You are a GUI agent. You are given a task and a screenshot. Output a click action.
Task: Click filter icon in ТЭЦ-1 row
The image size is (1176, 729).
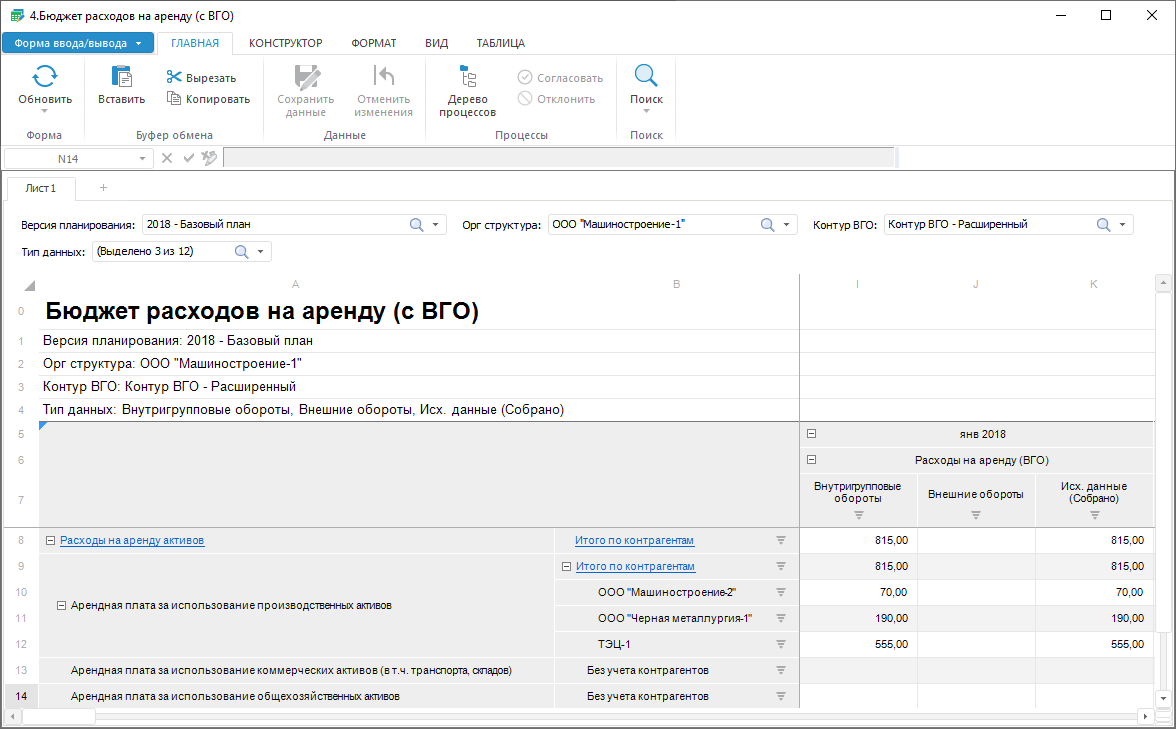pyautogui.click(x=781, y=645)
